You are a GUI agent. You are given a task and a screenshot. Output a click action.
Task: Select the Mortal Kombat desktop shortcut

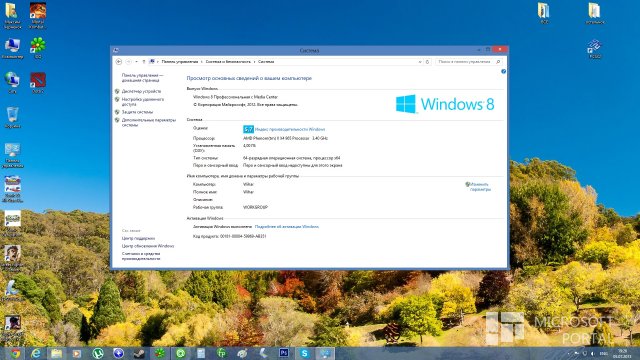pyautogui.click(x=38, y=16)
